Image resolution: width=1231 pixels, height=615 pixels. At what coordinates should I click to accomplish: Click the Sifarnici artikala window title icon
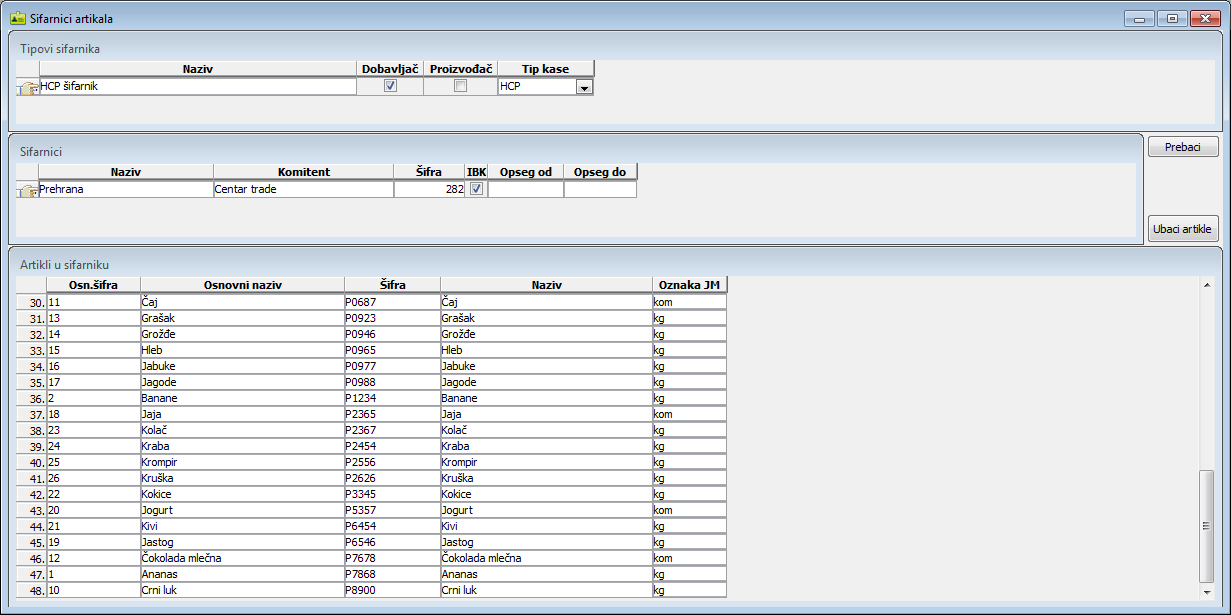[x=17, y=17]
